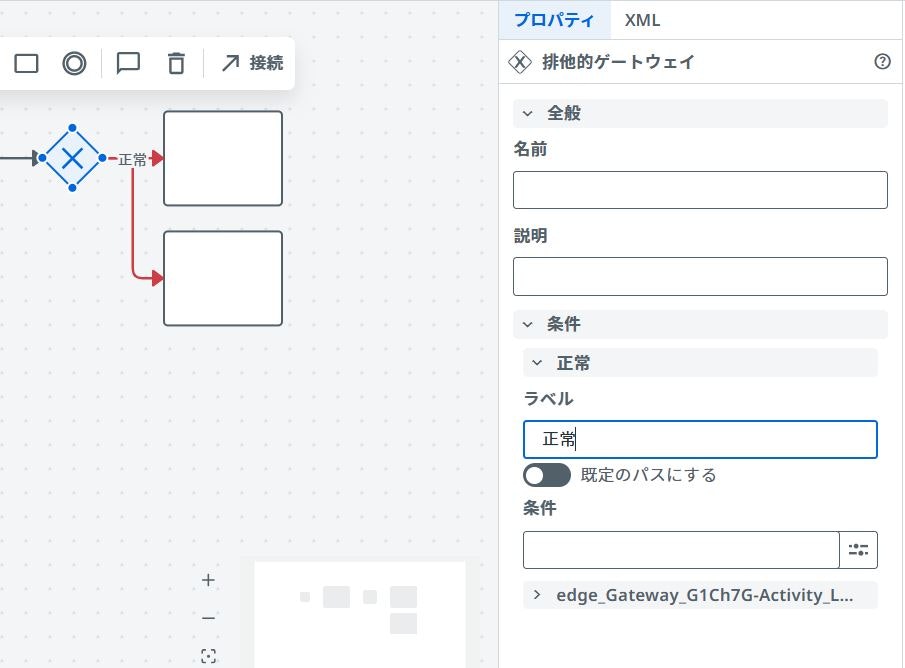
Task: Select the circle event shape tool
Action: point(75,63)
